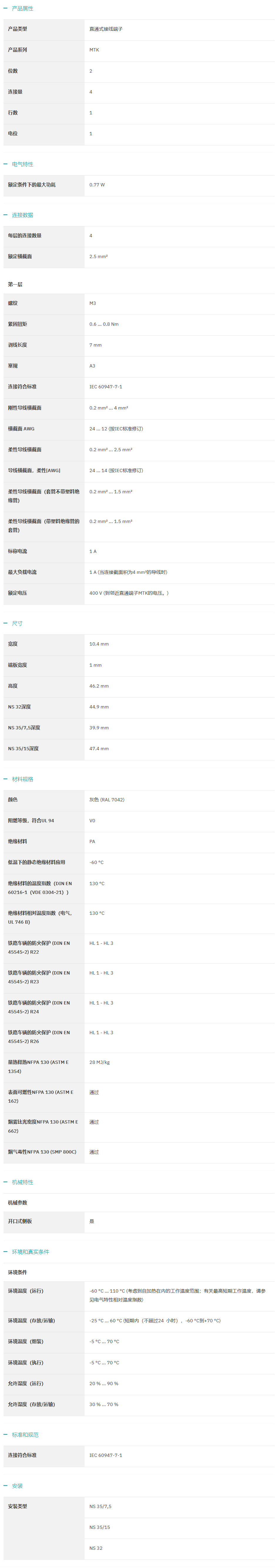Select the value 直通式接线端子
The image size is (277, 1568).
pyautogui.click(x=106, y=29)
